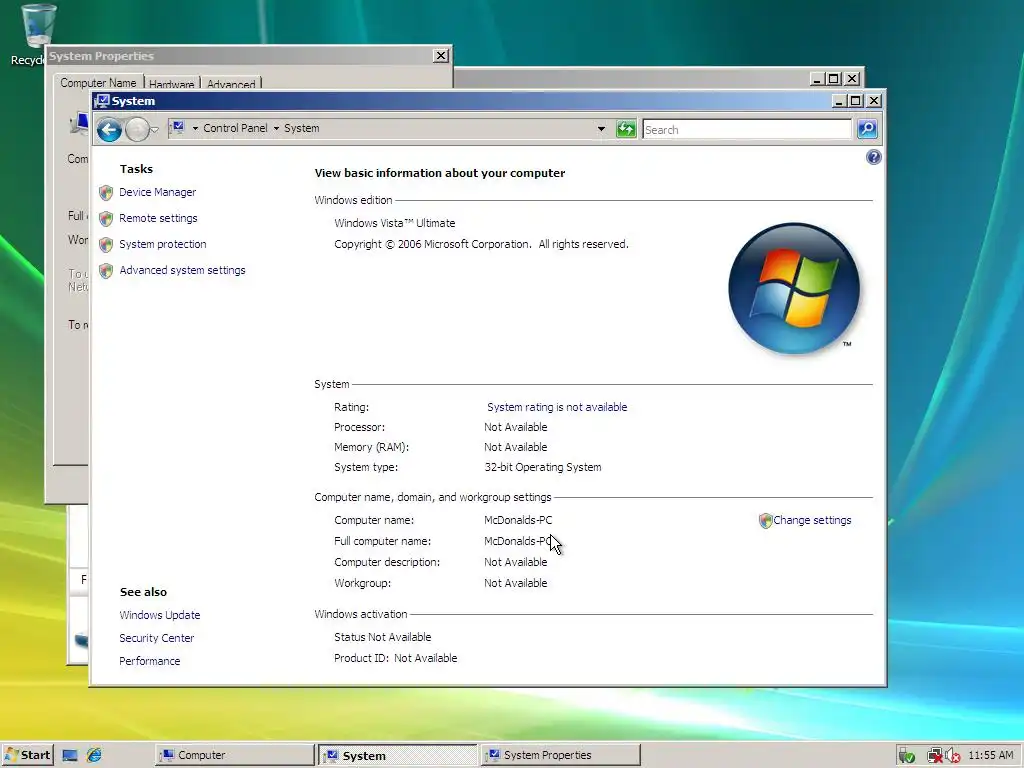Image resolution: width=1024 pixels, height=768 pixels.
Task: Minimize the System window
Action: tap(840, 101)
